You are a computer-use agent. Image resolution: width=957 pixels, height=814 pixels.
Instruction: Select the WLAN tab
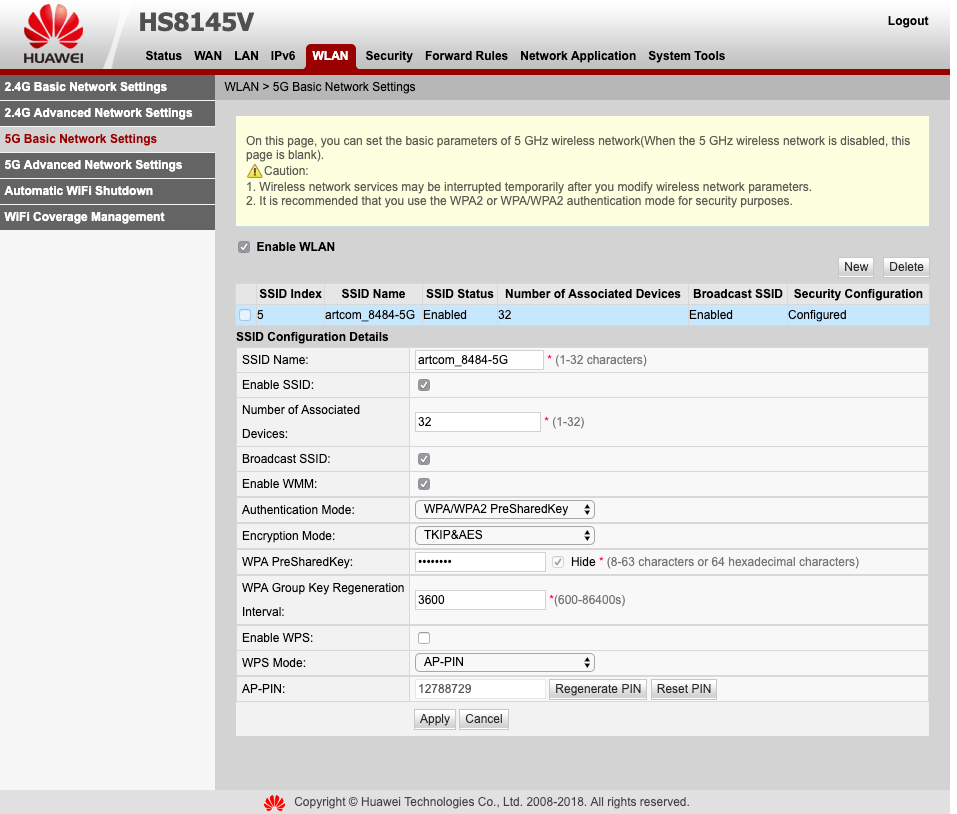330,56
